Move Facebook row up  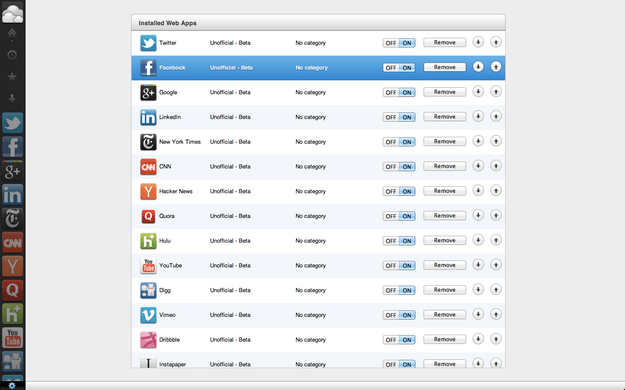coord(496,67)
